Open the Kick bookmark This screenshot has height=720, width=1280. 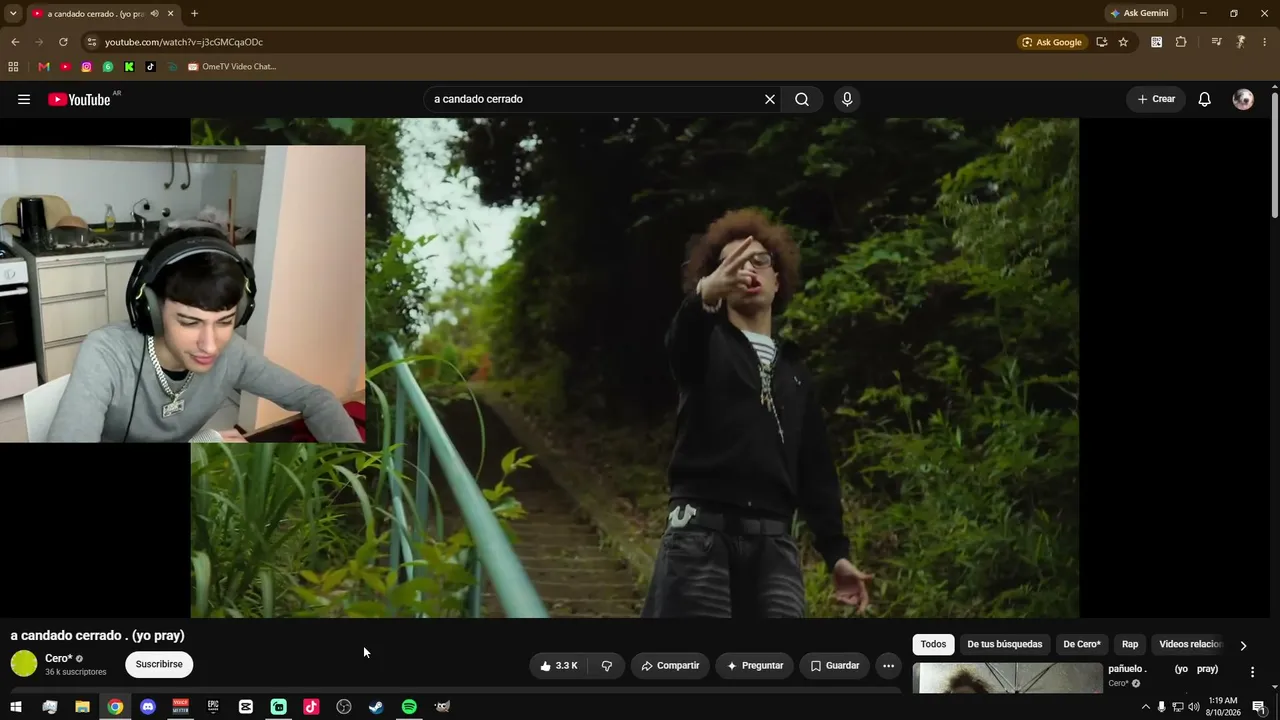click(129, 67)
